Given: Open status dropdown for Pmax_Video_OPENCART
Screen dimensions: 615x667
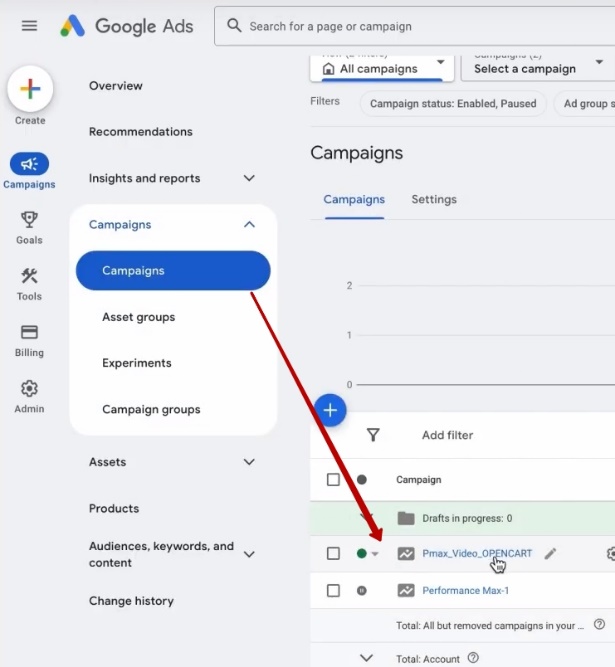Looking at the screenshot, I should (375, 554).
